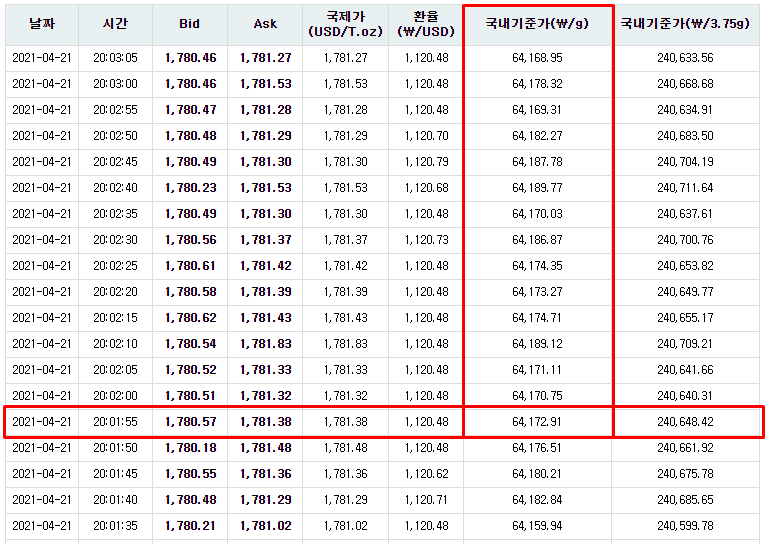
Task: Click price 240,709.21
Action: pyautogui.click(x=685, y=344)
